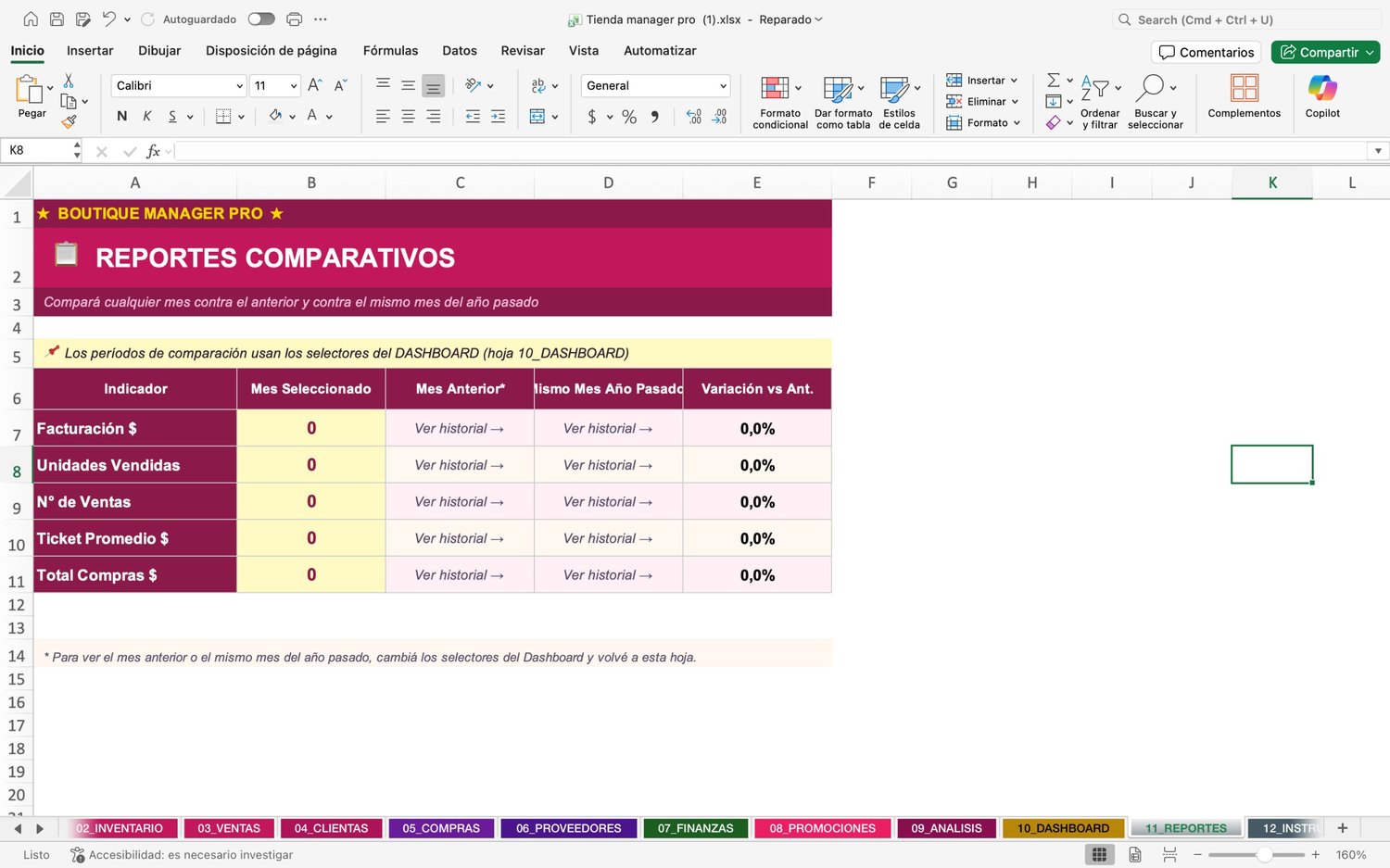Apply the fill color bucket
The height and width of the screenshot is (868, 1390).
(275, 116)
